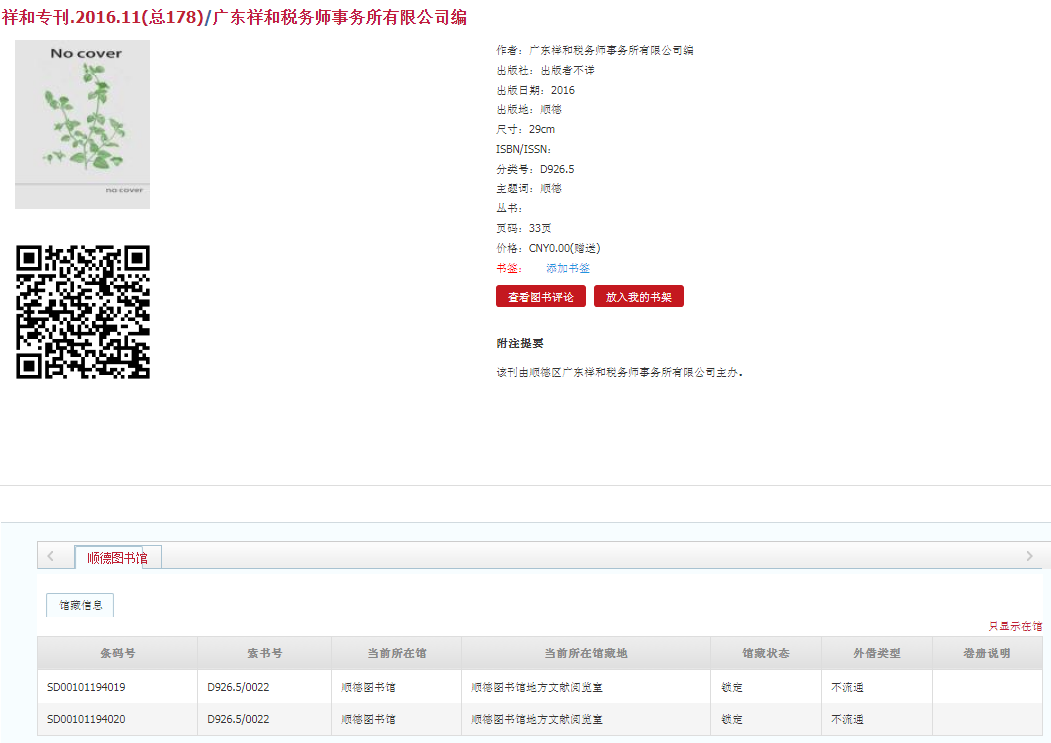Viewport: 1051px width, 743px height.
Task: Click the 添加书签 add bookmark link
Action: pos(568,268)
